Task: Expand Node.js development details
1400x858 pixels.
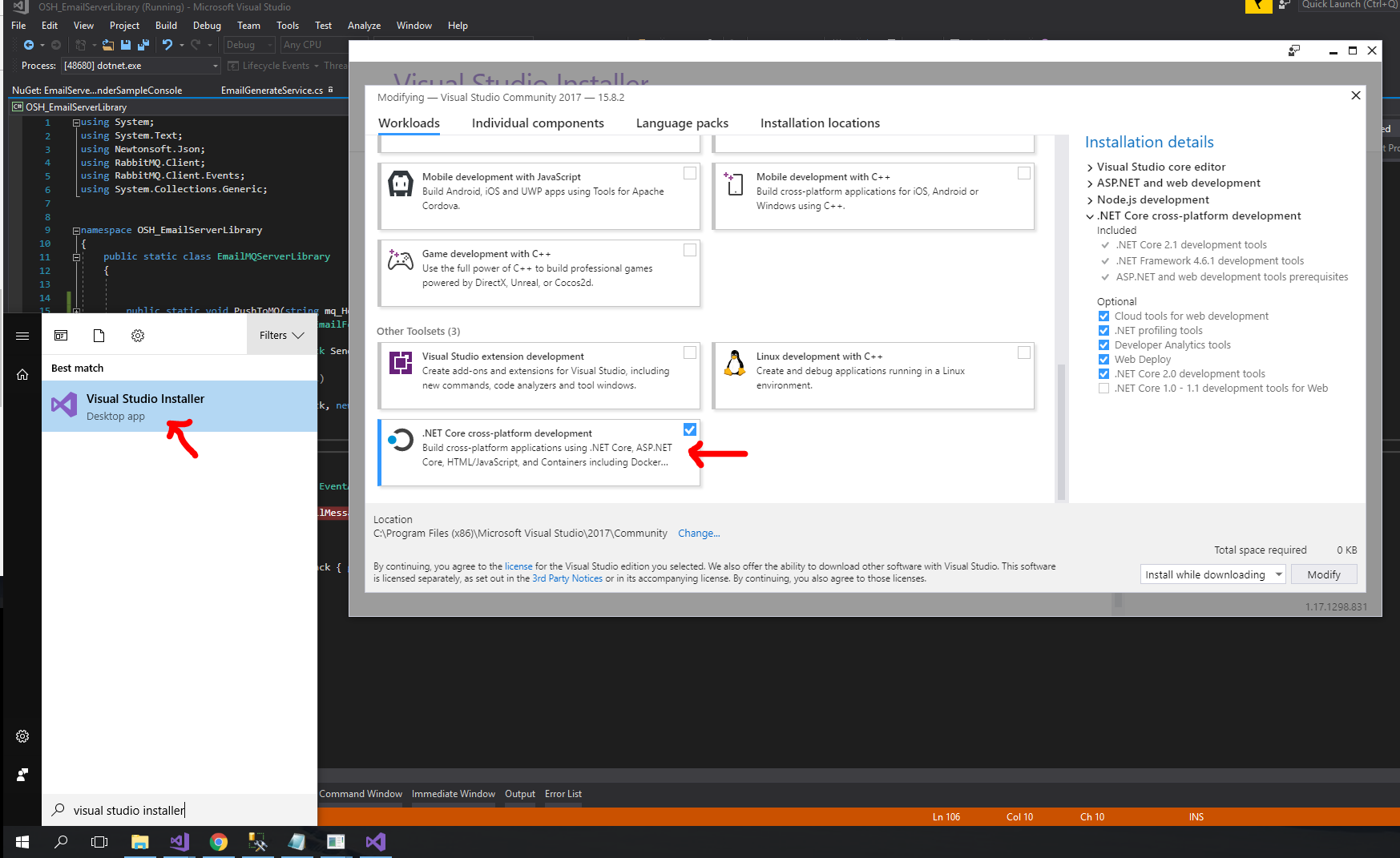Action: (1090, 200)
